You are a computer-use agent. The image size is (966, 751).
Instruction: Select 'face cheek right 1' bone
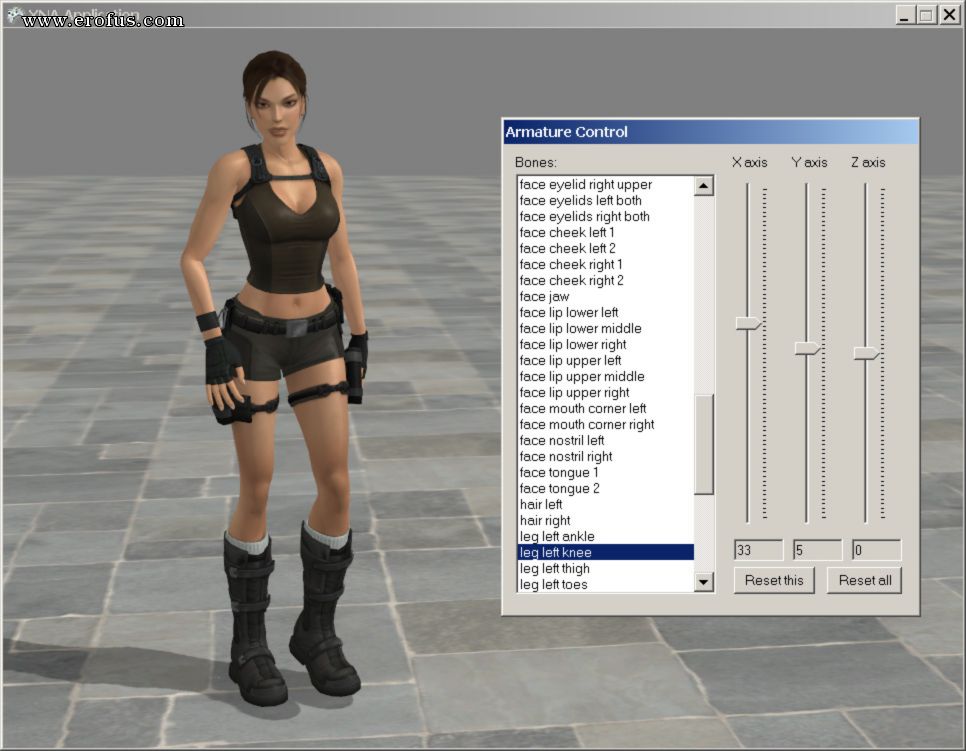tap(606, 264)
